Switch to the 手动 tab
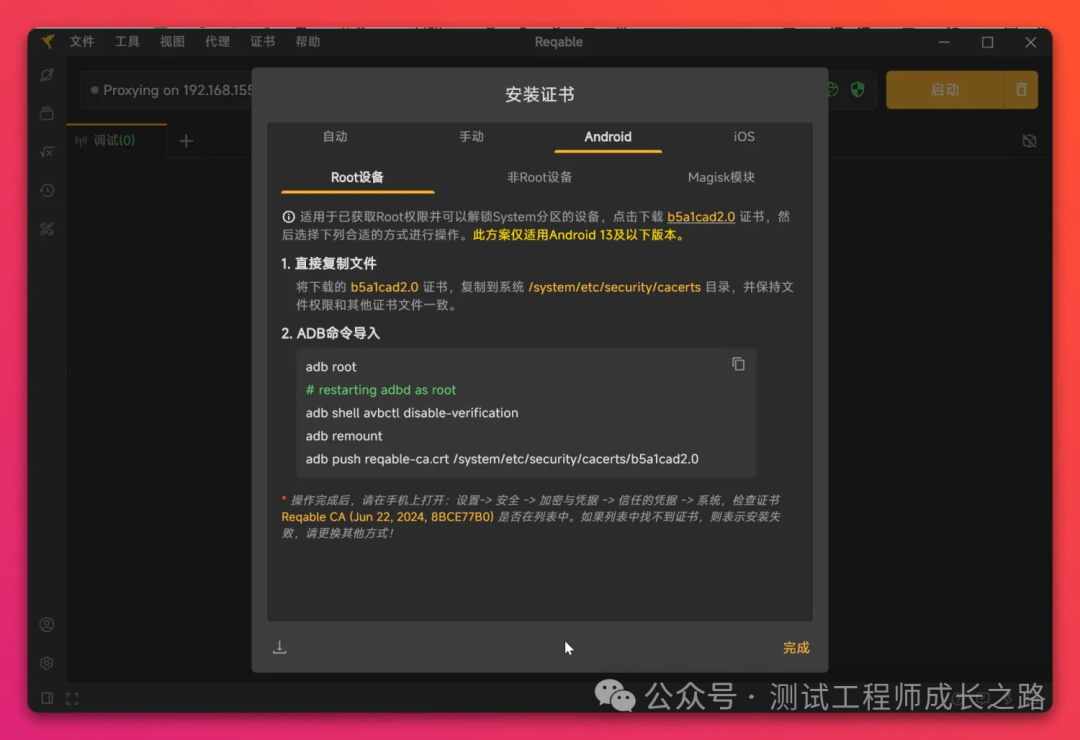 click(x=472, y=136)
